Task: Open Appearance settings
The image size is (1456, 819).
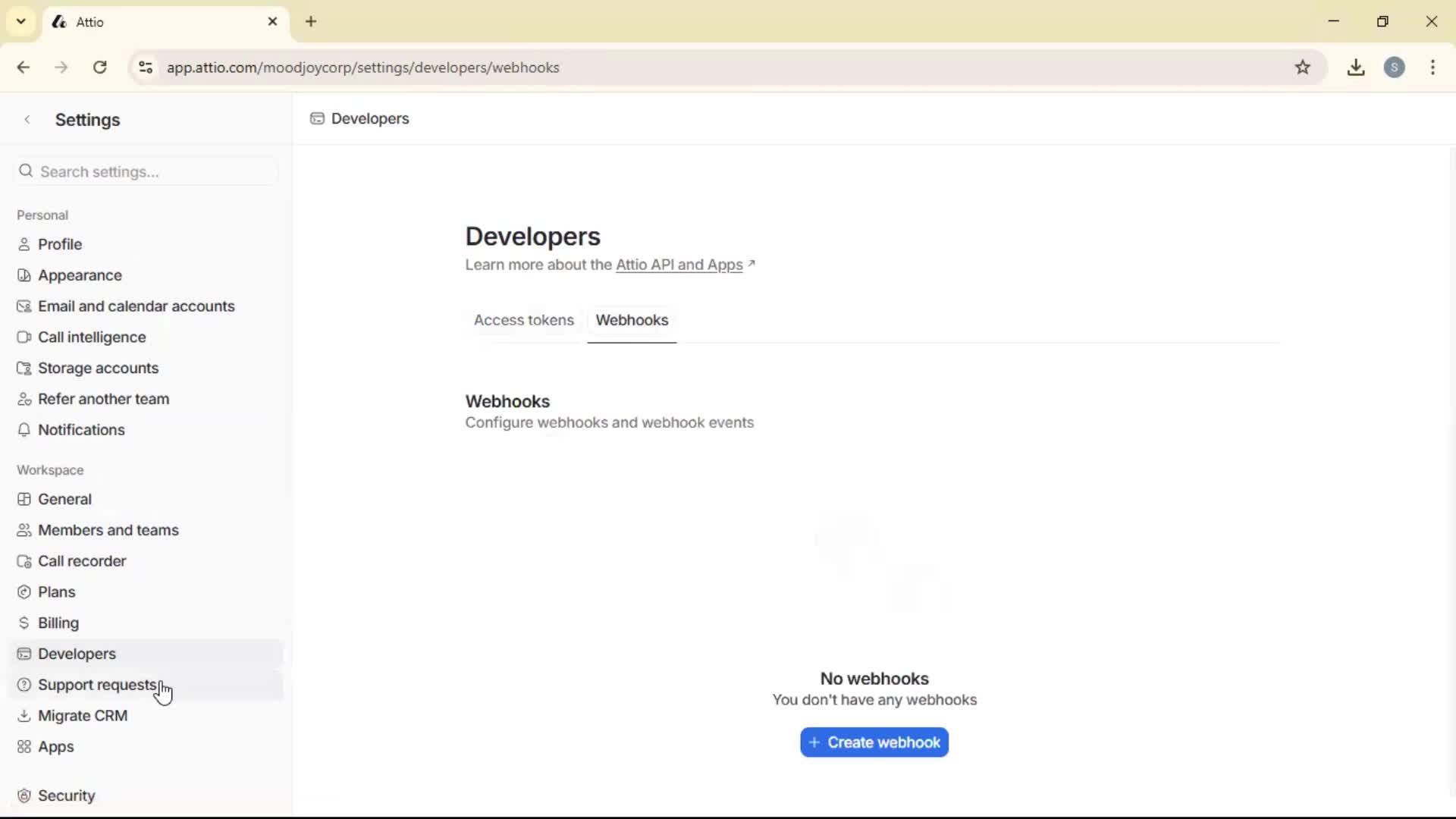Action: click(79, 275)
